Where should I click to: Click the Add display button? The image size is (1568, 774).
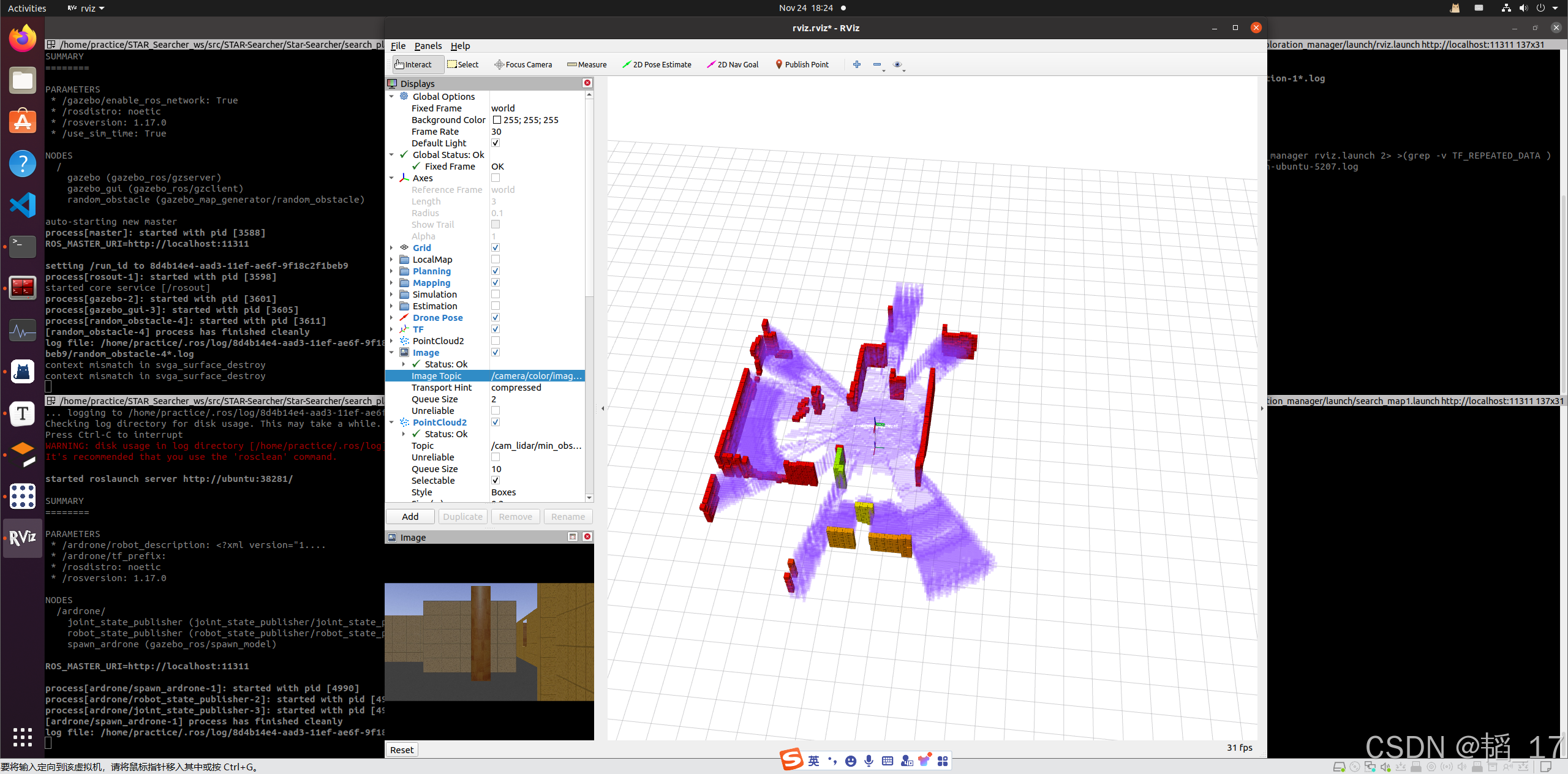coord(410,516)
